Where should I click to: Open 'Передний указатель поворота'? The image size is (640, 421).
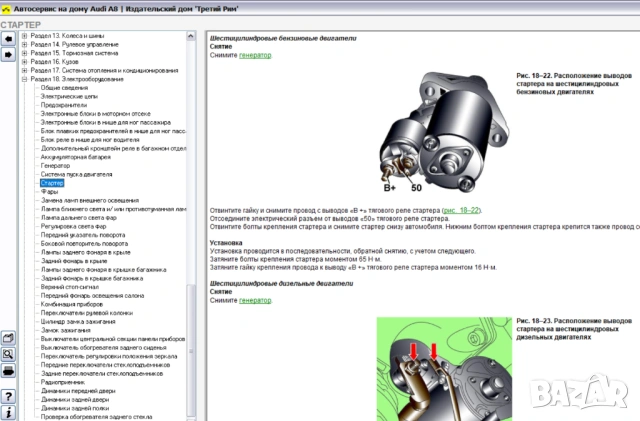point(83,235)
